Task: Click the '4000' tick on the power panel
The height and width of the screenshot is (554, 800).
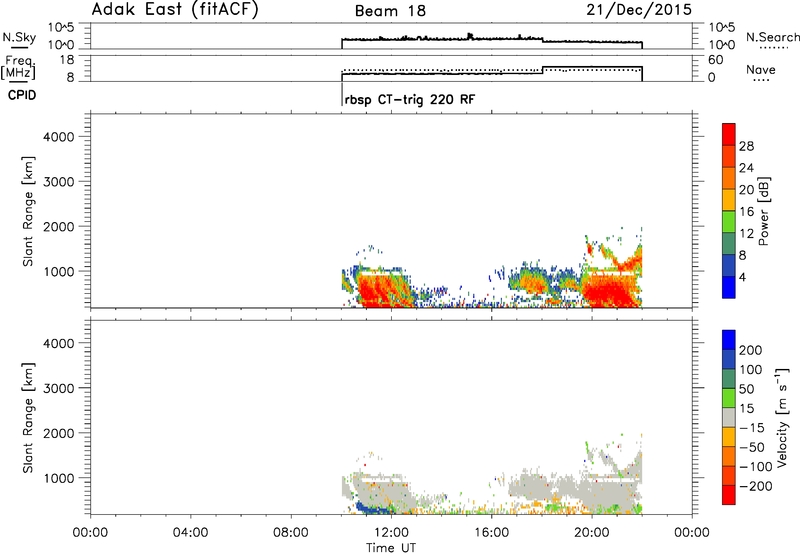Action: [59, 137]
